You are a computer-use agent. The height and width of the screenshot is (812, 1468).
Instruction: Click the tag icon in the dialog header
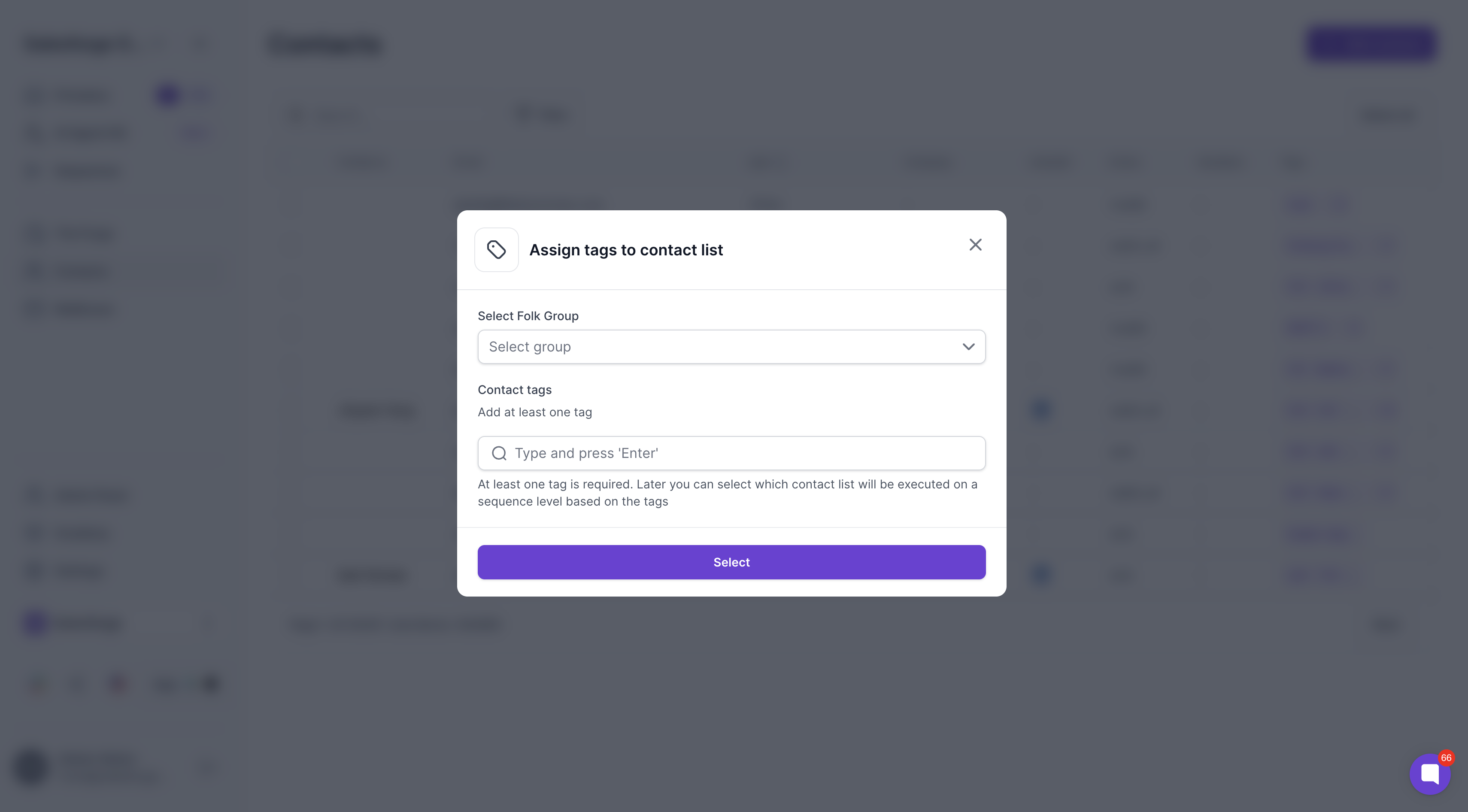pos(496,250)
